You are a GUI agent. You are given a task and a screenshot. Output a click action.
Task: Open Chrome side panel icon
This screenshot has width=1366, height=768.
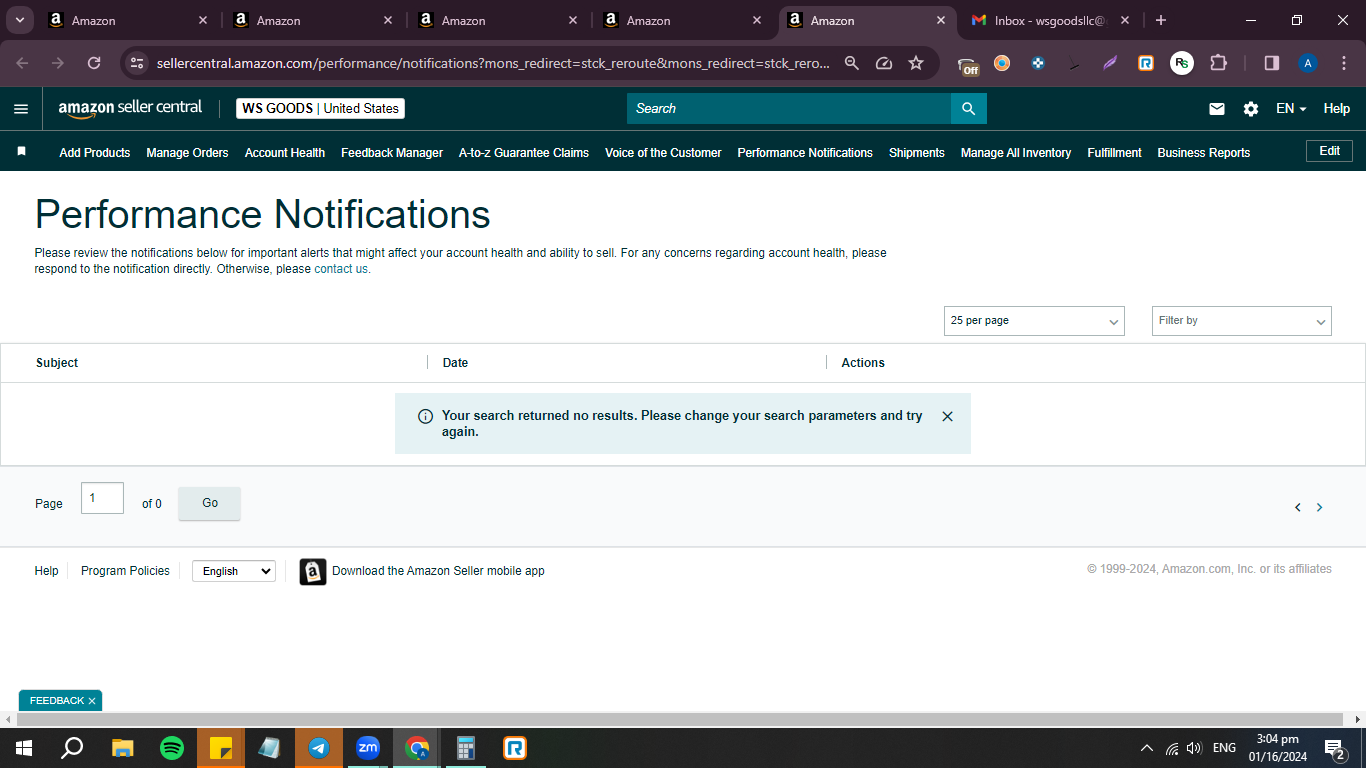point(1272,63)
